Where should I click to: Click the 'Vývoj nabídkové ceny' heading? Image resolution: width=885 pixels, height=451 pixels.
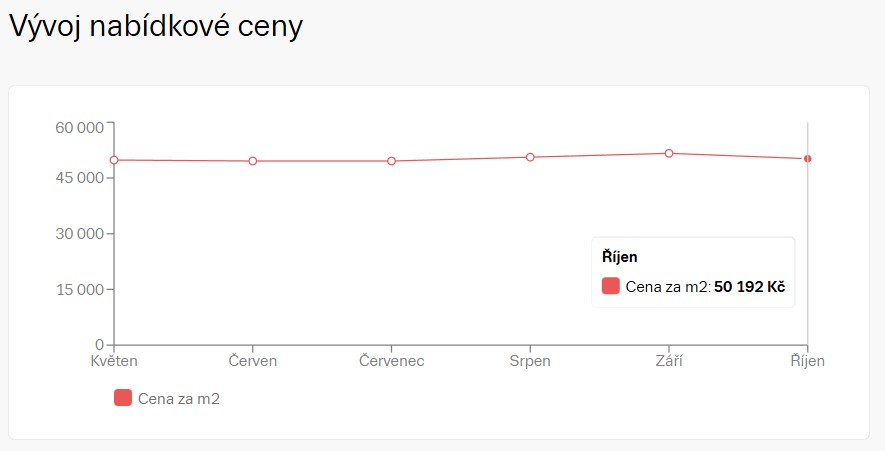[x=156, y=27]
